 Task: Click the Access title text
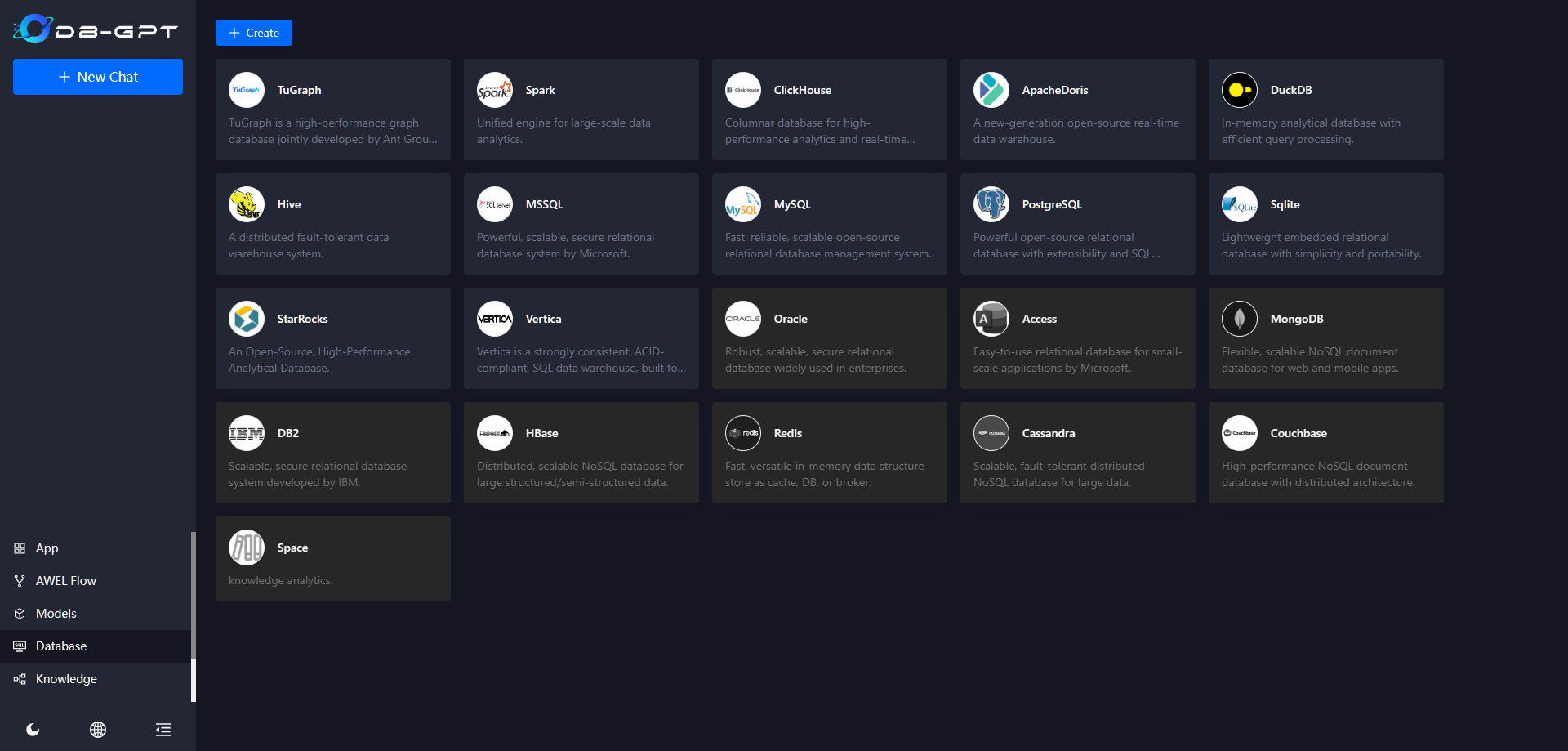point(1040,319)
